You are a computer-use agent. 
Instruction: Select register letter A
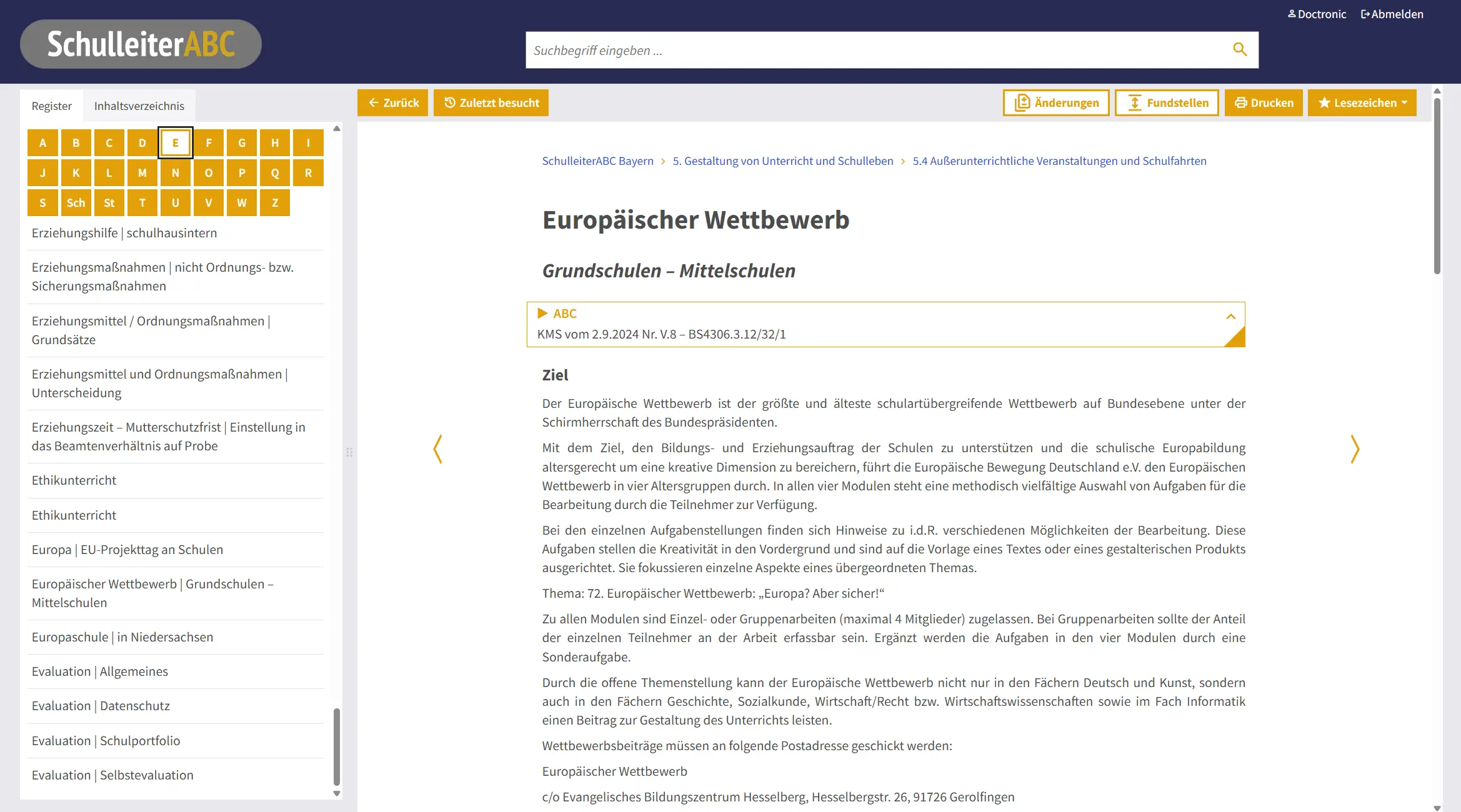point(42,142)
